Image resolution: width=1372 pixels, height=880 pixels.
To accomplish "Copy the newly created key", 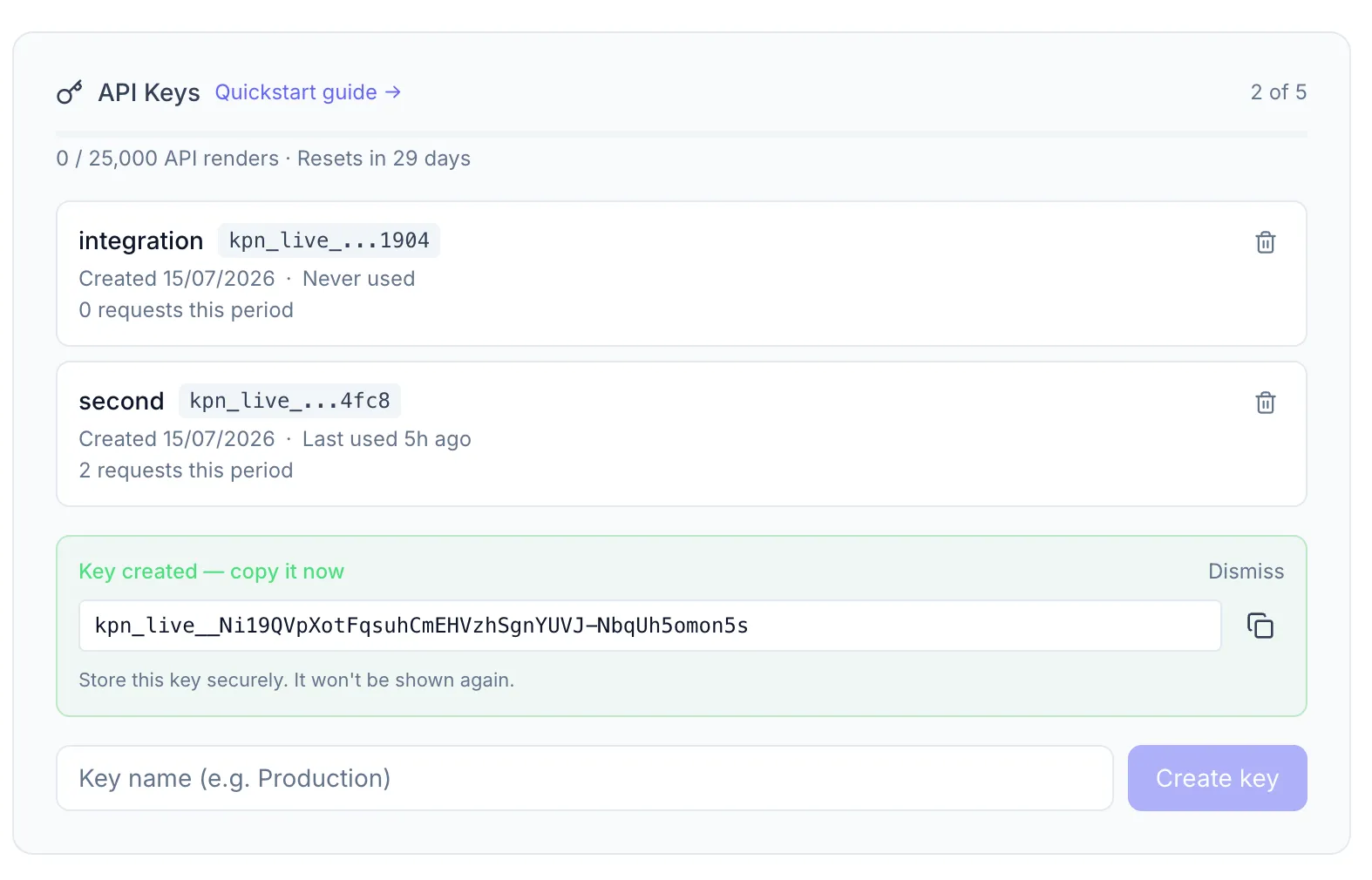I will tap(1260, 626).
